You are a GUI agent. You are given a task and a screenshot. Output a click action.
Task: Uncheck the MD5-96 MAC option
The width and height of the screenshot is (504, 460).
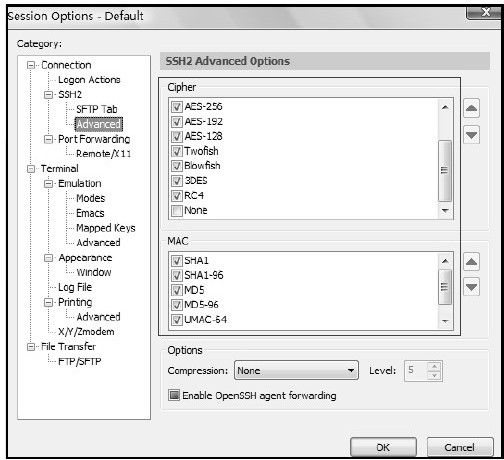pyautogui.click(x=177, y=305)
